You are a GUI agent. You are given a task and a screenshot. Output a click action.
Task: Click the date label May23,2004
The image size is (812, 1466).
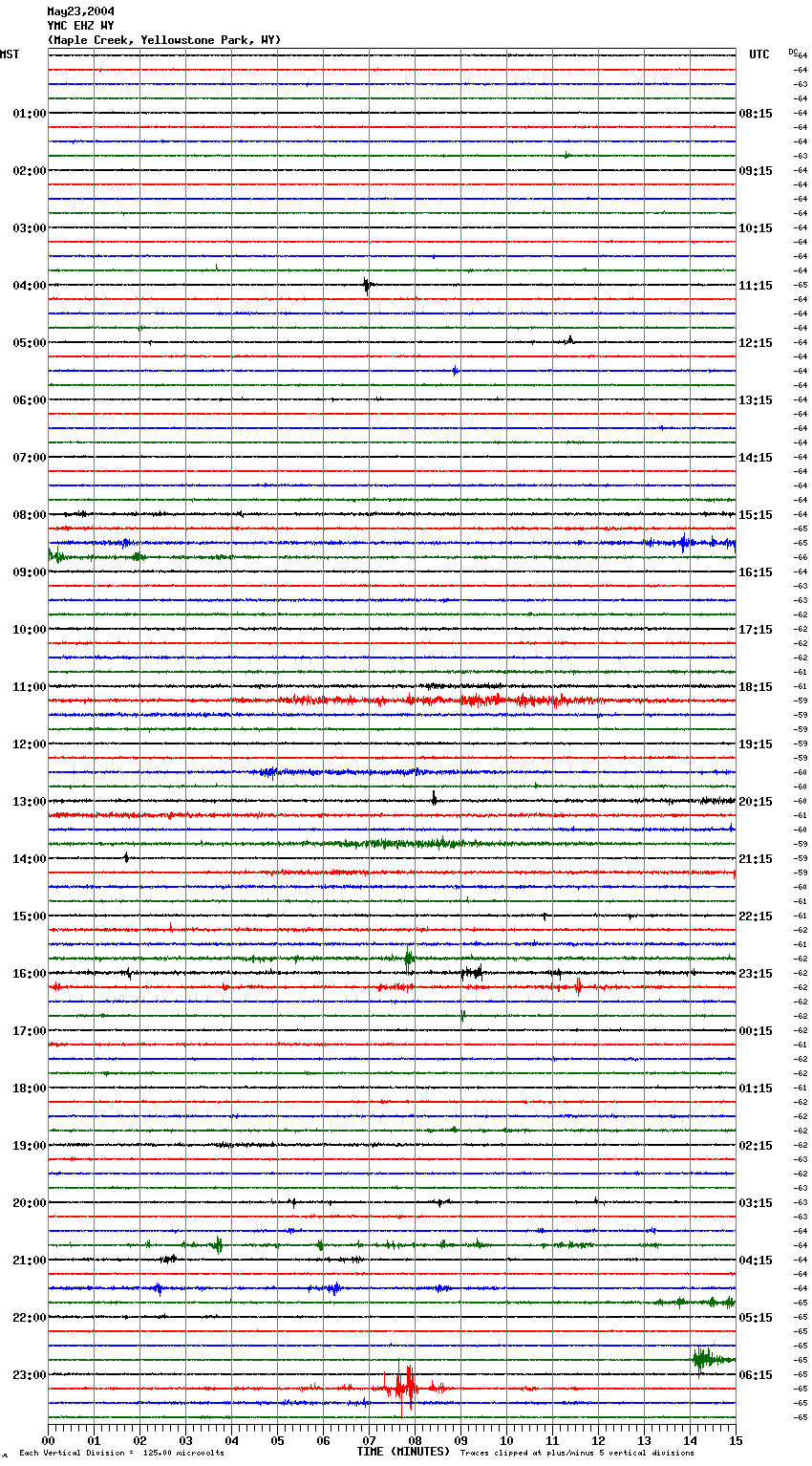(80, 11)
